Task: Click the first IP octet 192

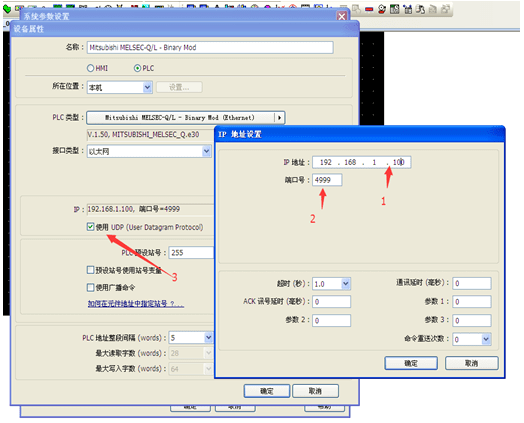Action: pos(326,162)
